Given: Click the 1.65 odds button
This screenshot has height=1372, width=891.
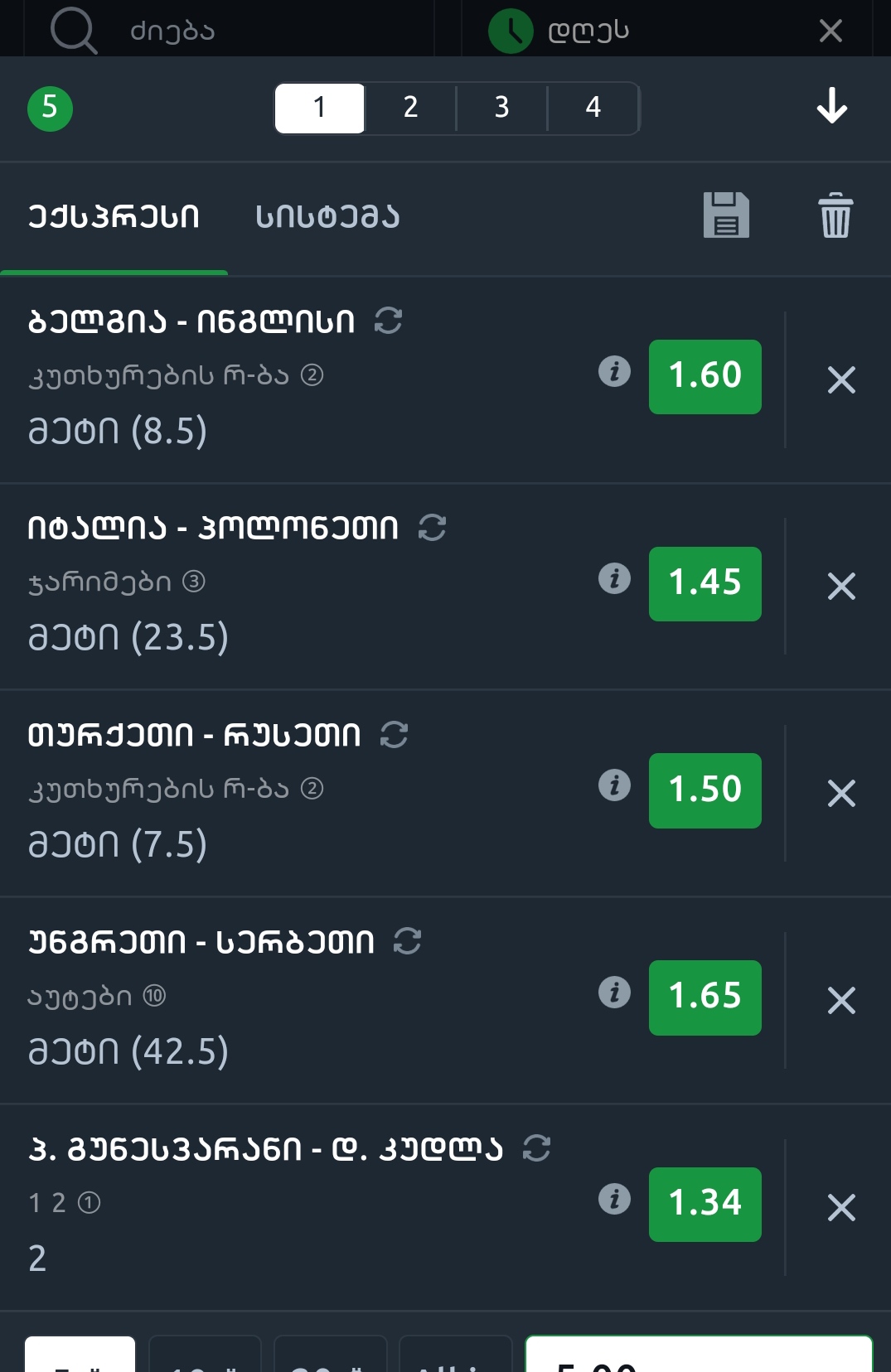Looking at the screenshot, I should point(705,997).
